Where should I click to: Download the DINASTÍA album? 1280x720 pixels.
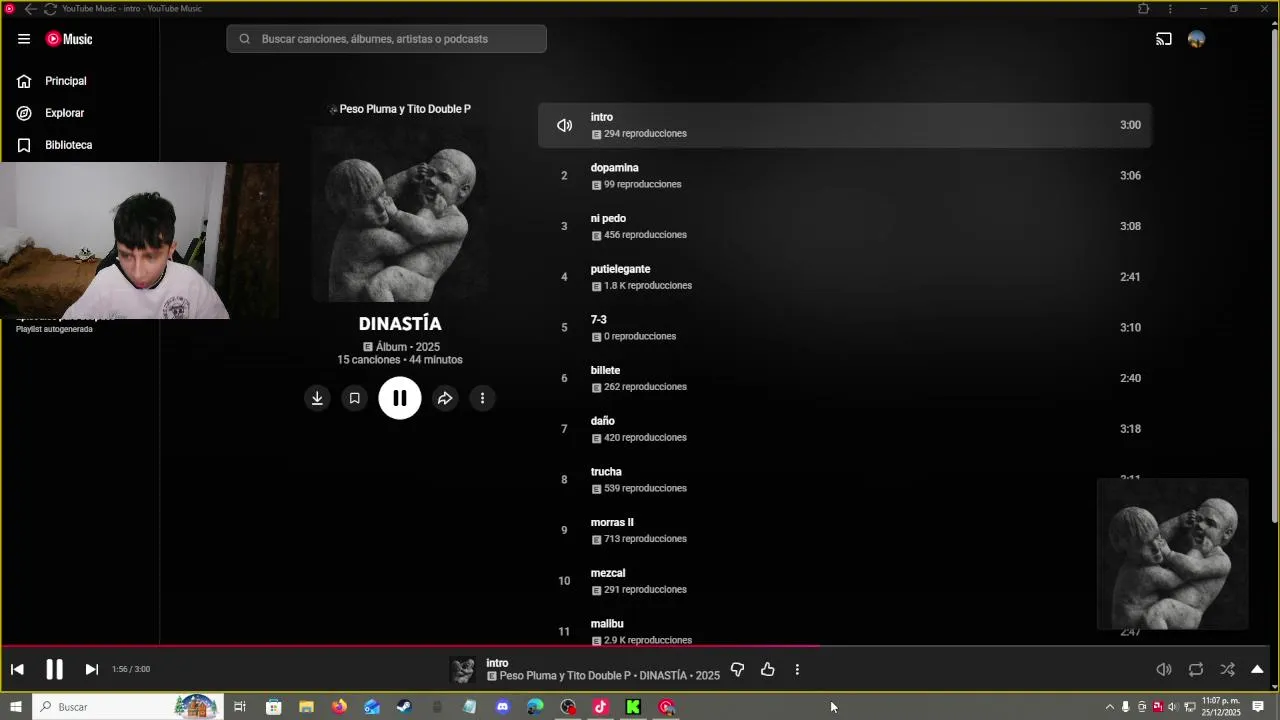pos(317,398)
